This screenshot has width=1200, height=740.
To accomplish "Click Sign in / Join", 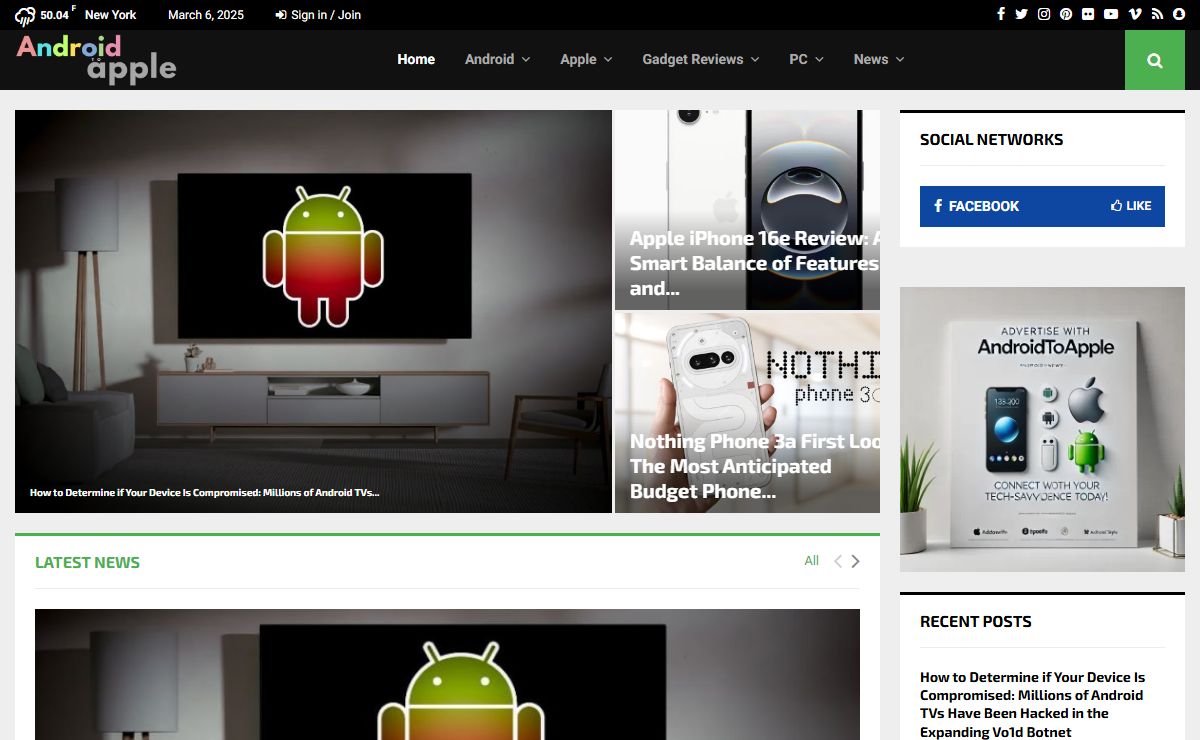I will click(x=318, y=15).
